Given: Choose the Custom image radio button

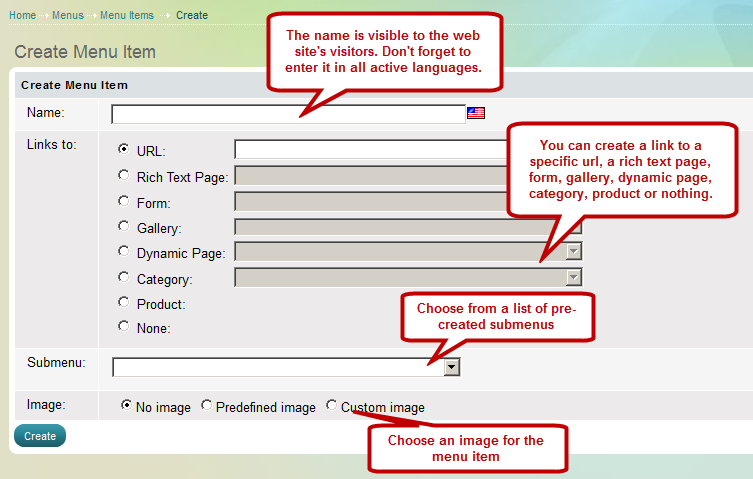Looking at the screenshot, I should pos(332,406).
